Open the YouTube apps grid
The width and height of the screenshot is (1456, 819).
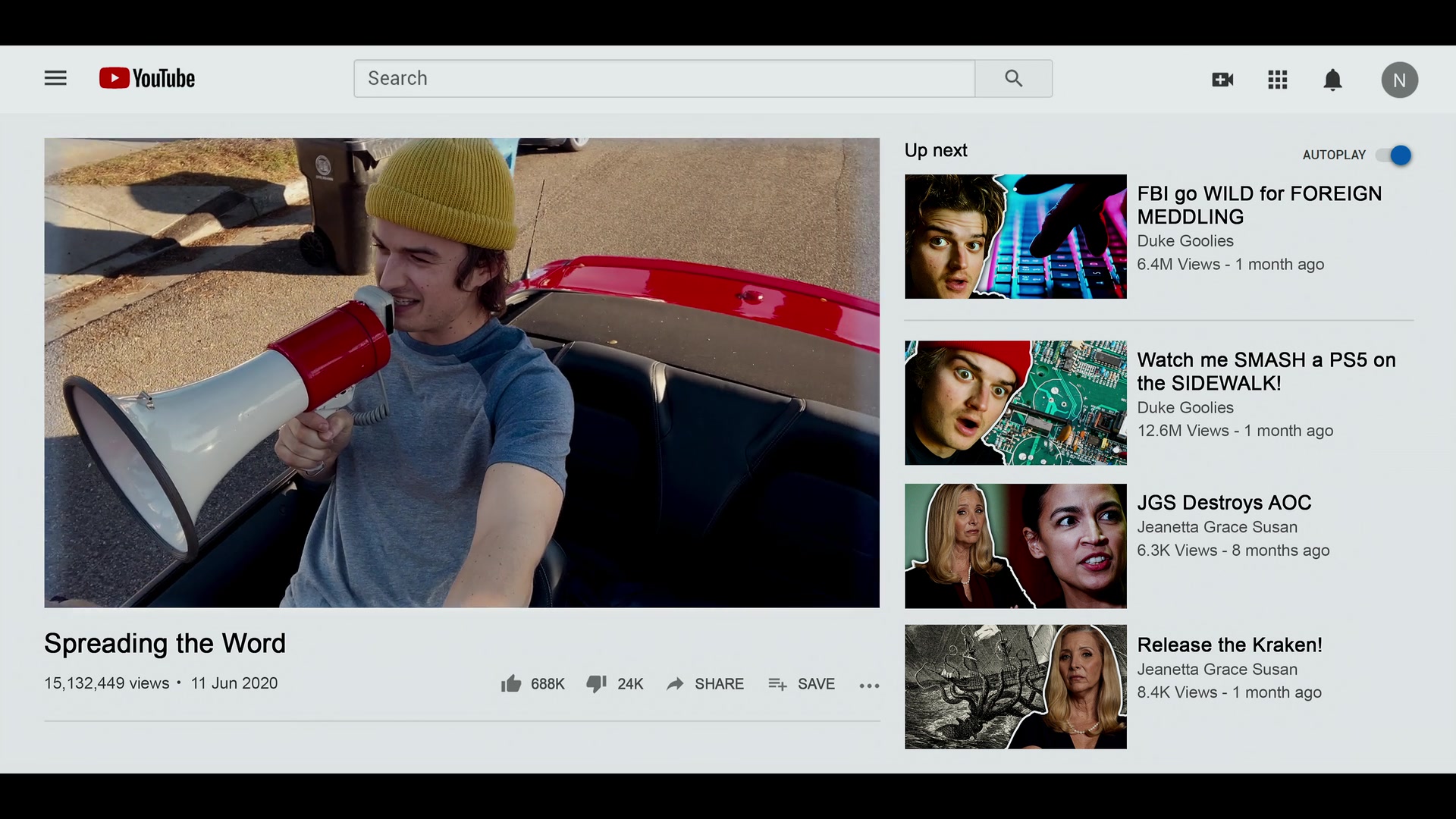point(1278,80)
